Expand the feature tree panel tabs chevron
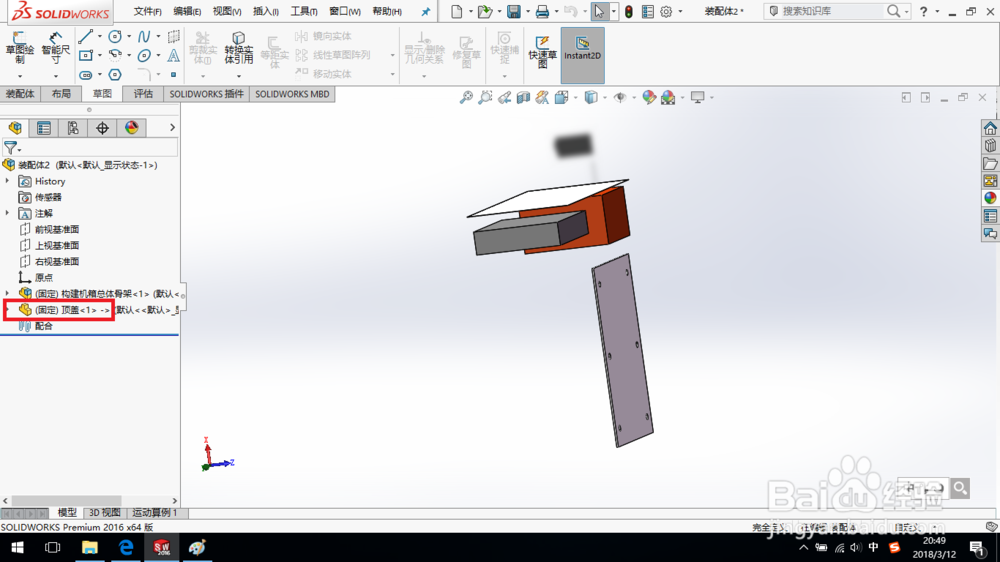Image resolution: width=1000 pixels, height=562 pixels. coord(172,128)
